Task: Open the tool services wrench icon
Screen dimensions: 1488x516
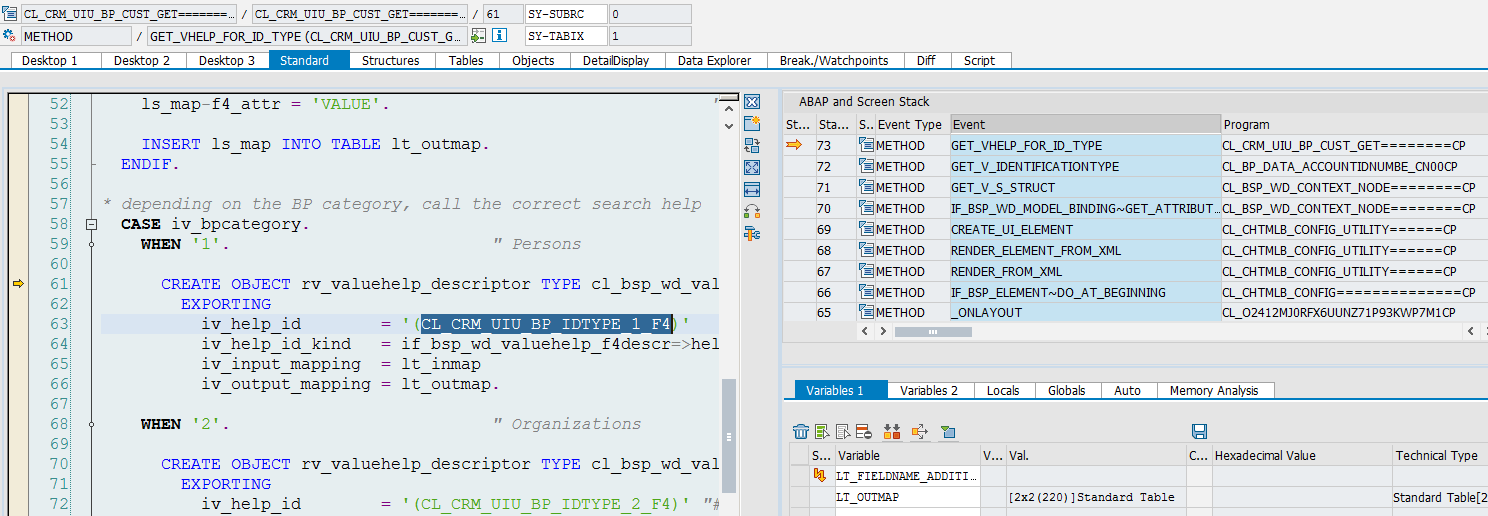Action: [752, 234]
